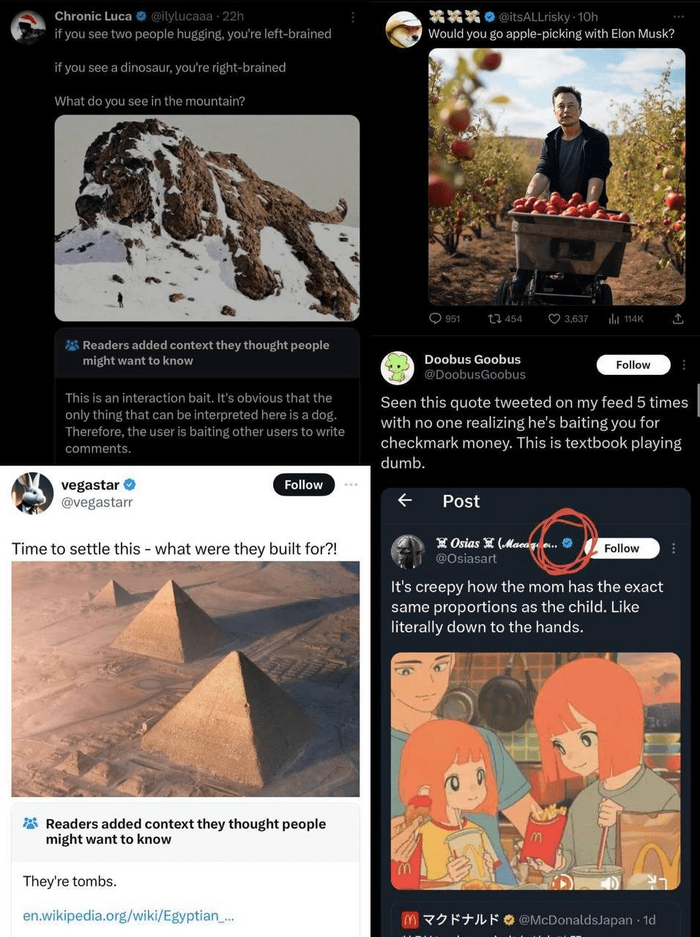This screenshot has height=937, width=700.
Task: Follow the Osiasart account
Action: coord(621,548)
